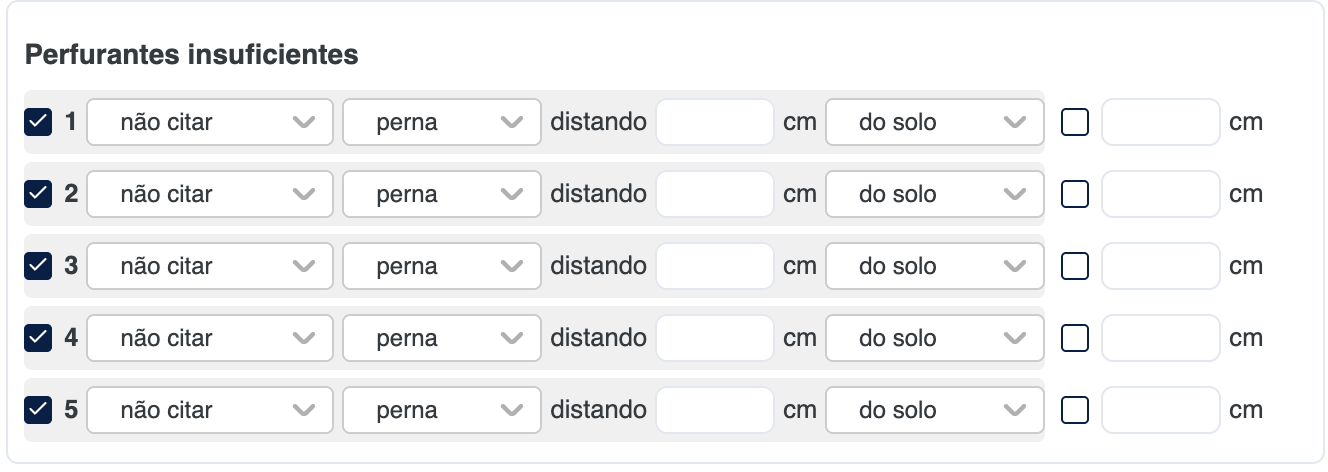Viewport: 1328px width, 472px height.
Task: Tick the empty checkbox at end of row 4
Action: (1075, 338)
